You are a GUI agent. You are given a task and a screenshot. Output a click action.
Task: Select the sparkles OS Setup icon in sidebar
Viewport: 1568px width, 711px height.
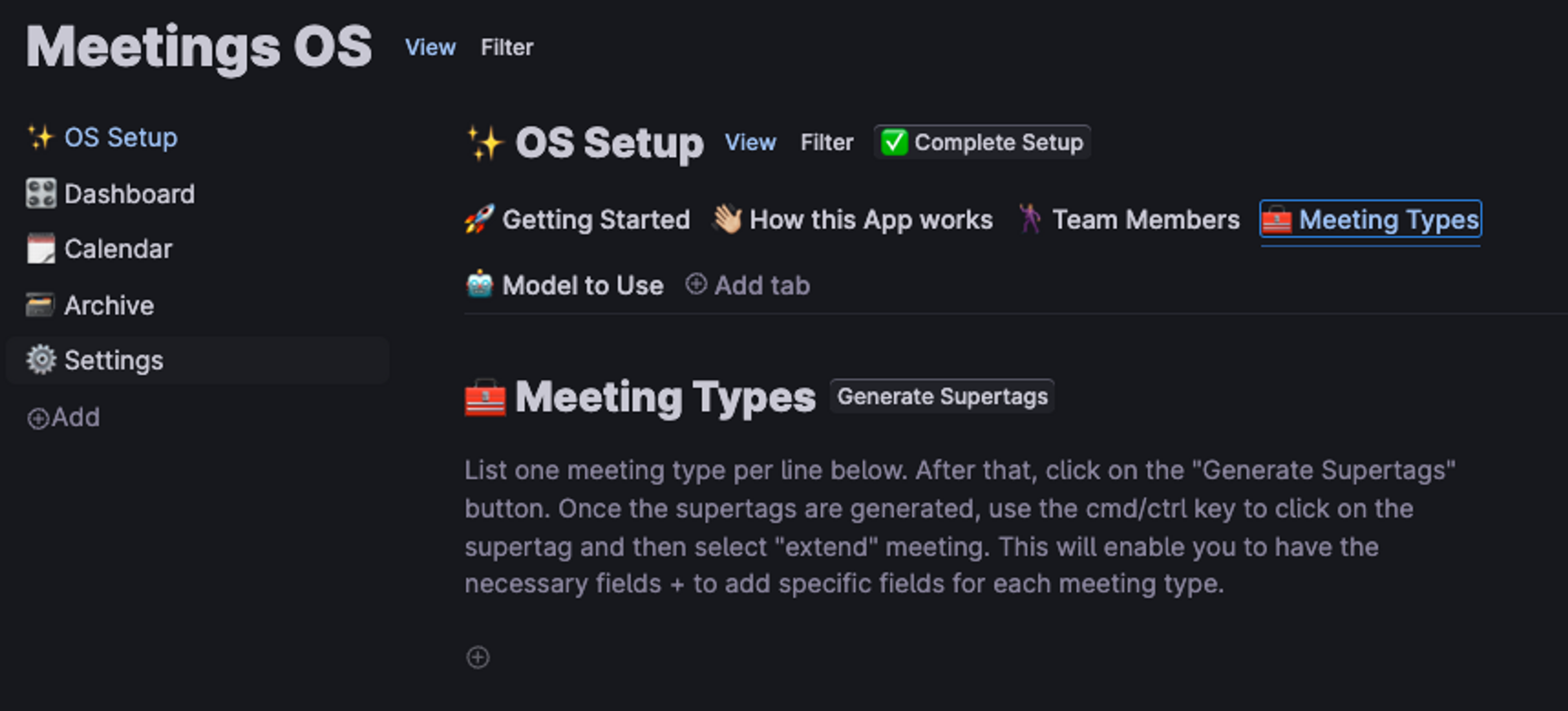coord(41,138)
